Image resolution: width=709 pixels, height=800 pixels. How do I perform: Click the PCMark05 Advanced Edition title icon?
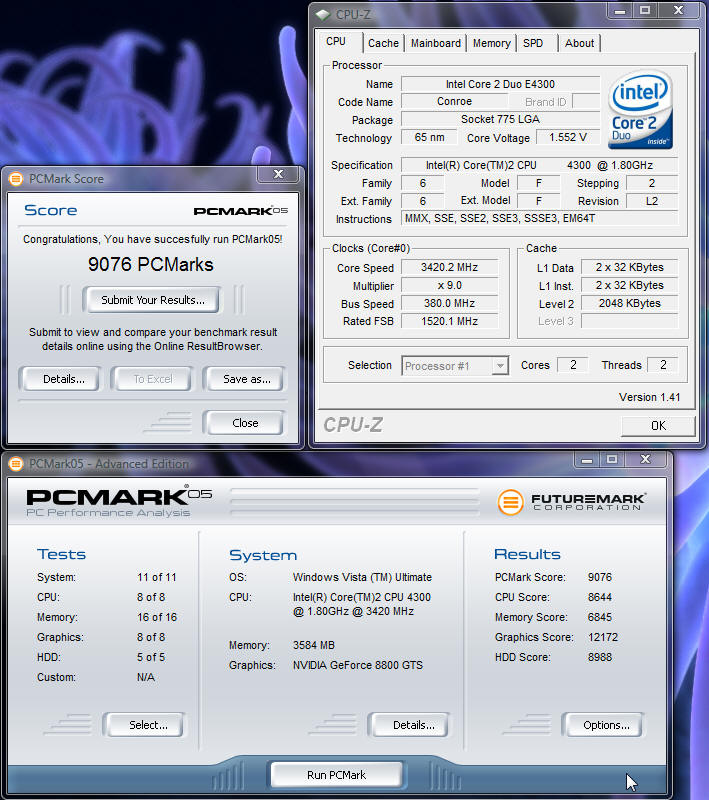click(16, 463)
